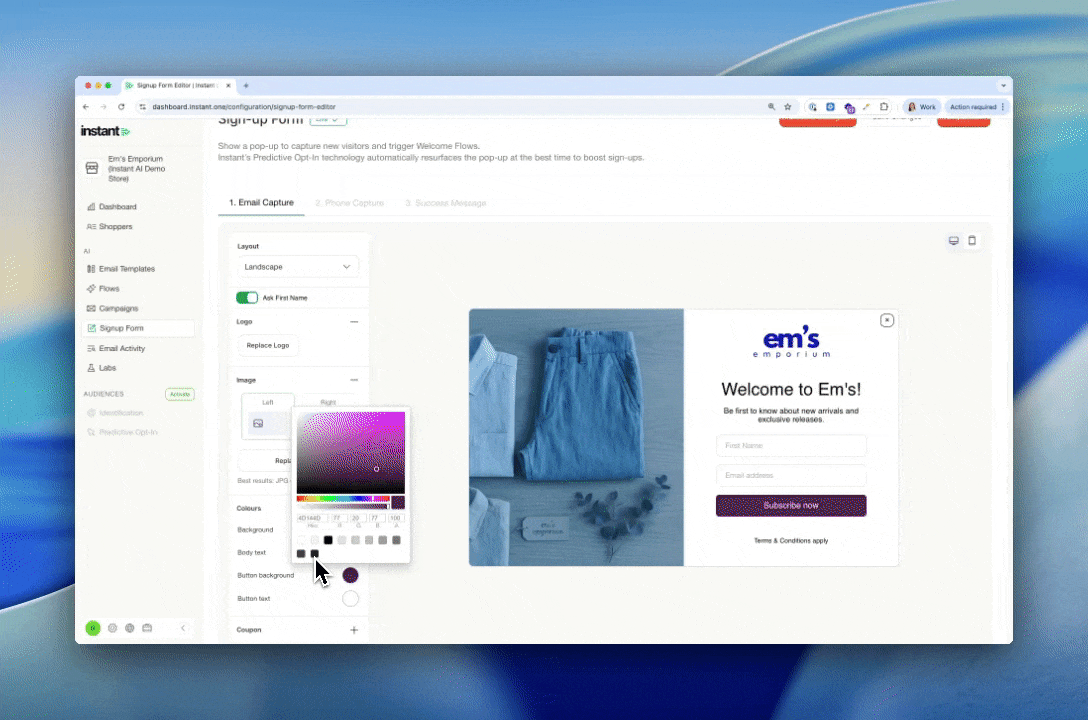Screen dimensions: 1088x720
Task: Click the browser reload icon
Action: tap(121, 107)
